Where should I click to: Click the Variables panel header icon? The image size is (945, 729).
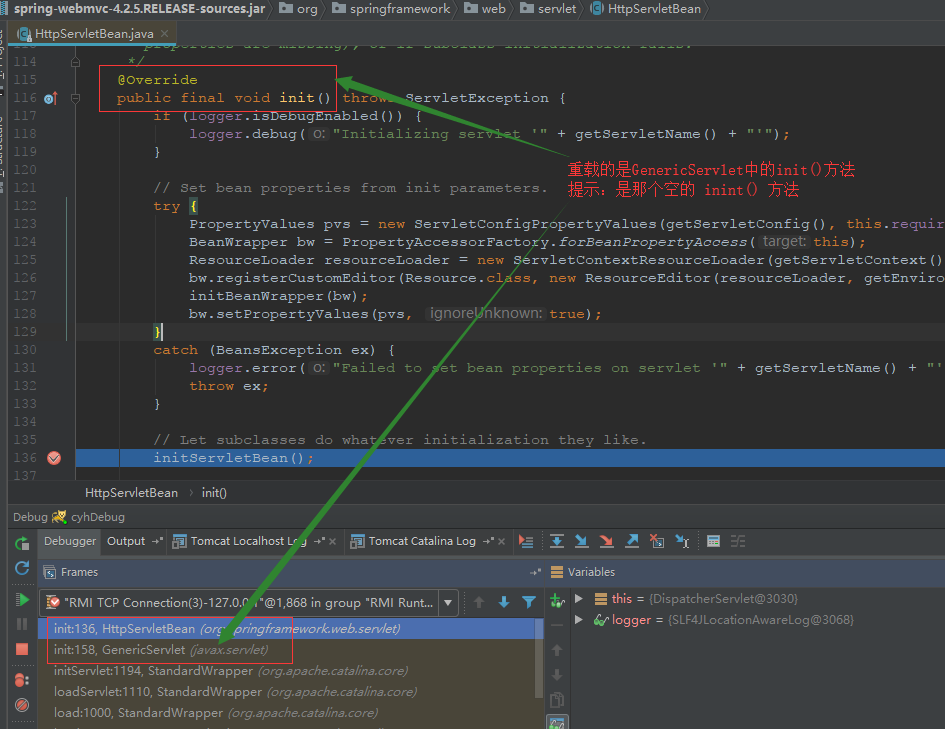[557, 572]
